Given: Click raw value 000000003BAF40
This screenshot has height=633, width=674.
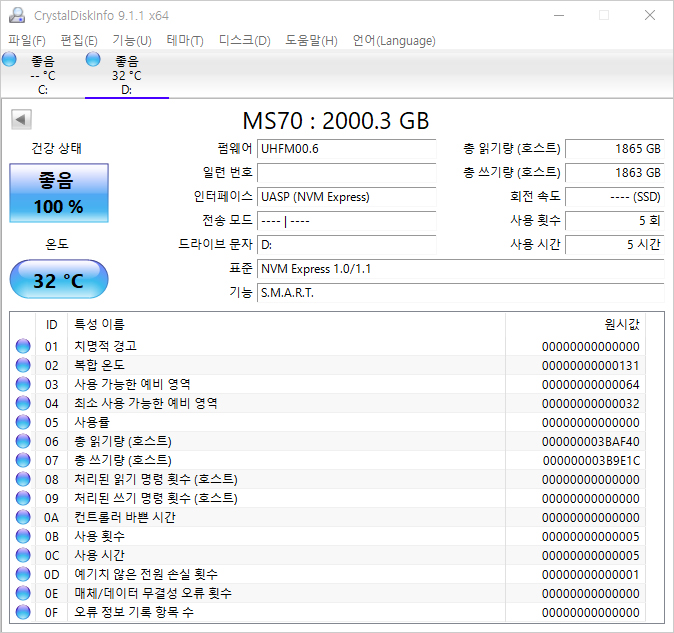Looking at the screenshot, I should point(591,441).
